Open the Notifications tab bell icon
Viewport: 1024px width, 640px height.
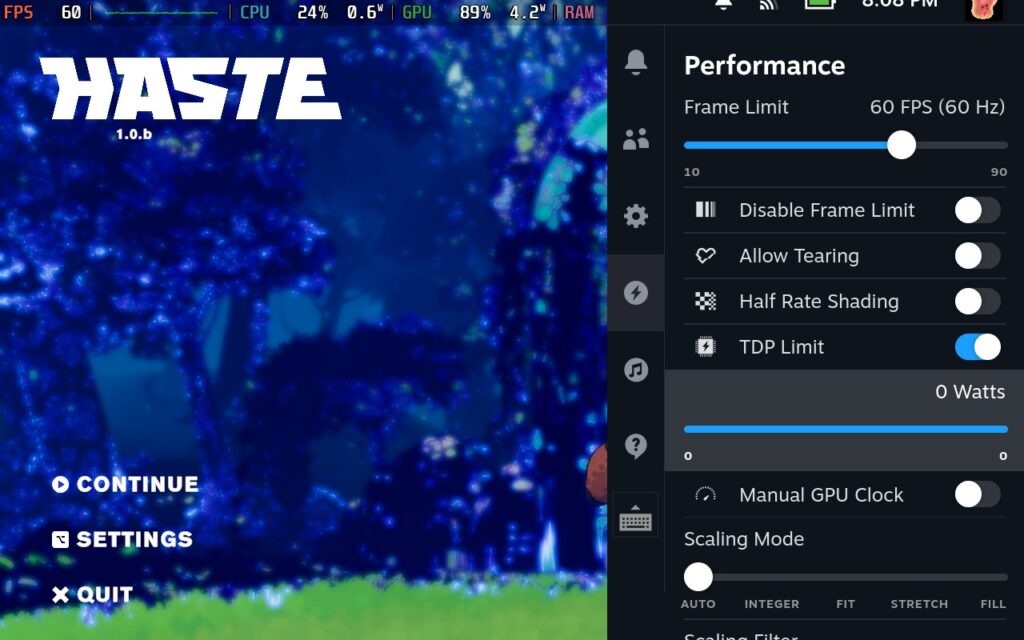pos(635,62)
